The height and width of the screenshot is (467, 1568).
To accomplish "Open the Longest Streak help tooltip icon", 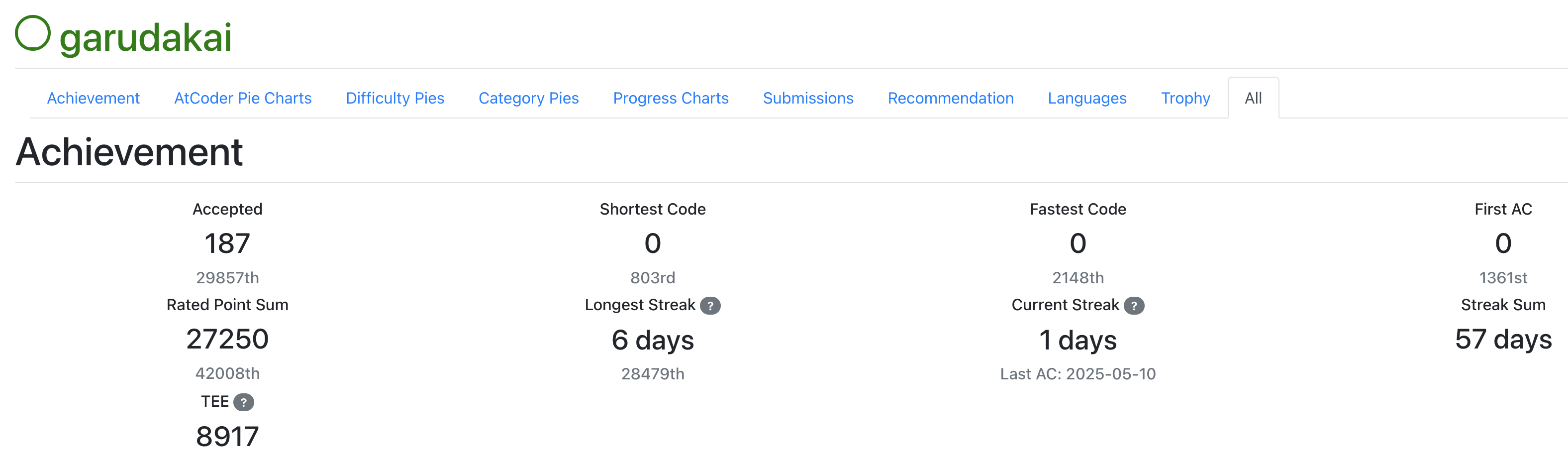I will [711, 306].
